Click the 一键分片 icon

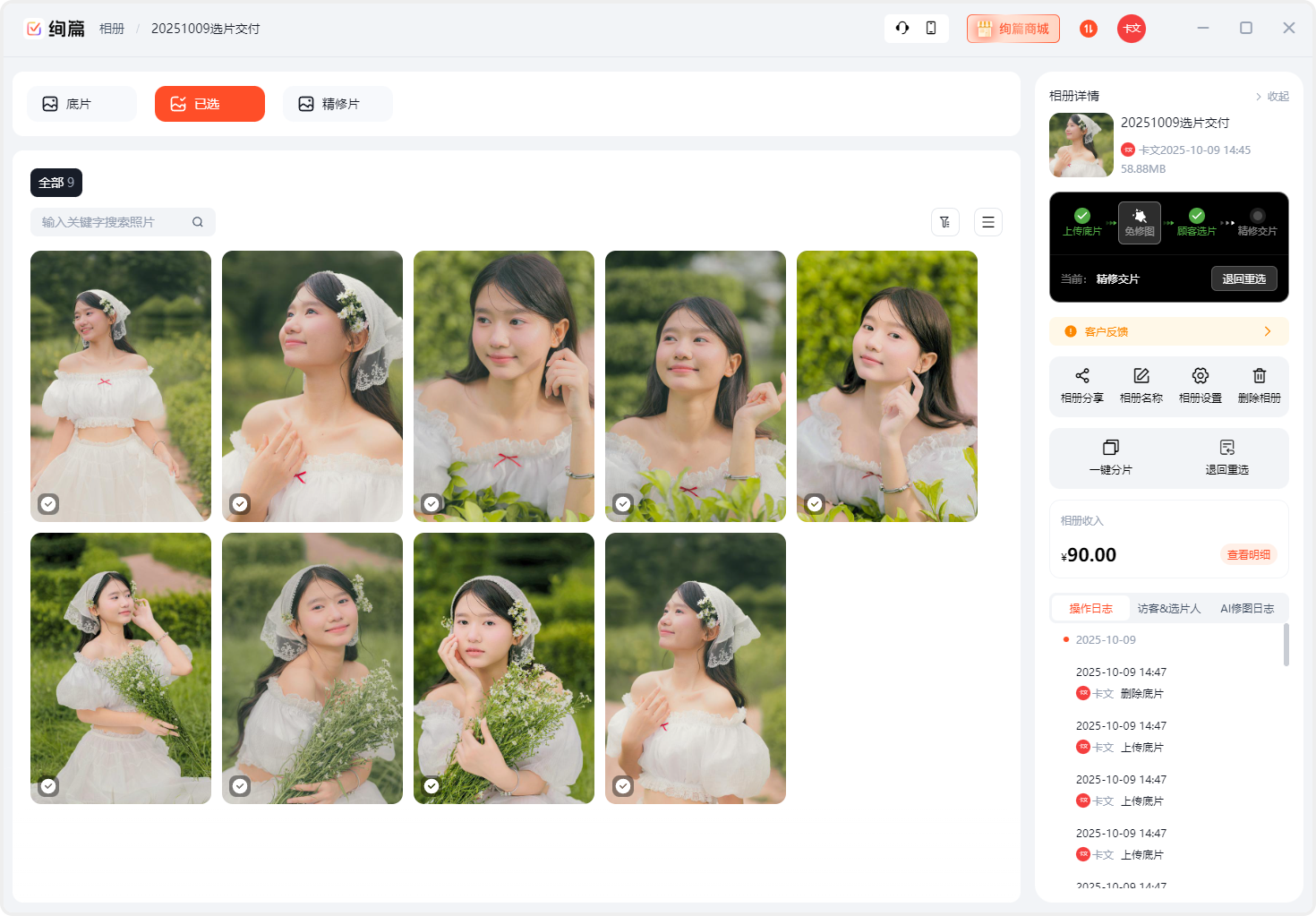click(1110, 448)
